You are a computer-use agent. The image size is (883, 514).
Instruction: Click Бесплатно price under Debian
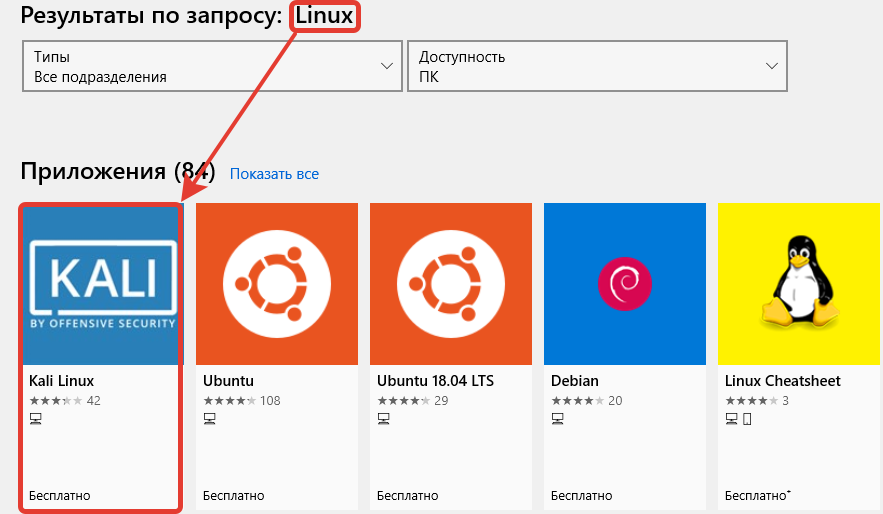(582, 496)
